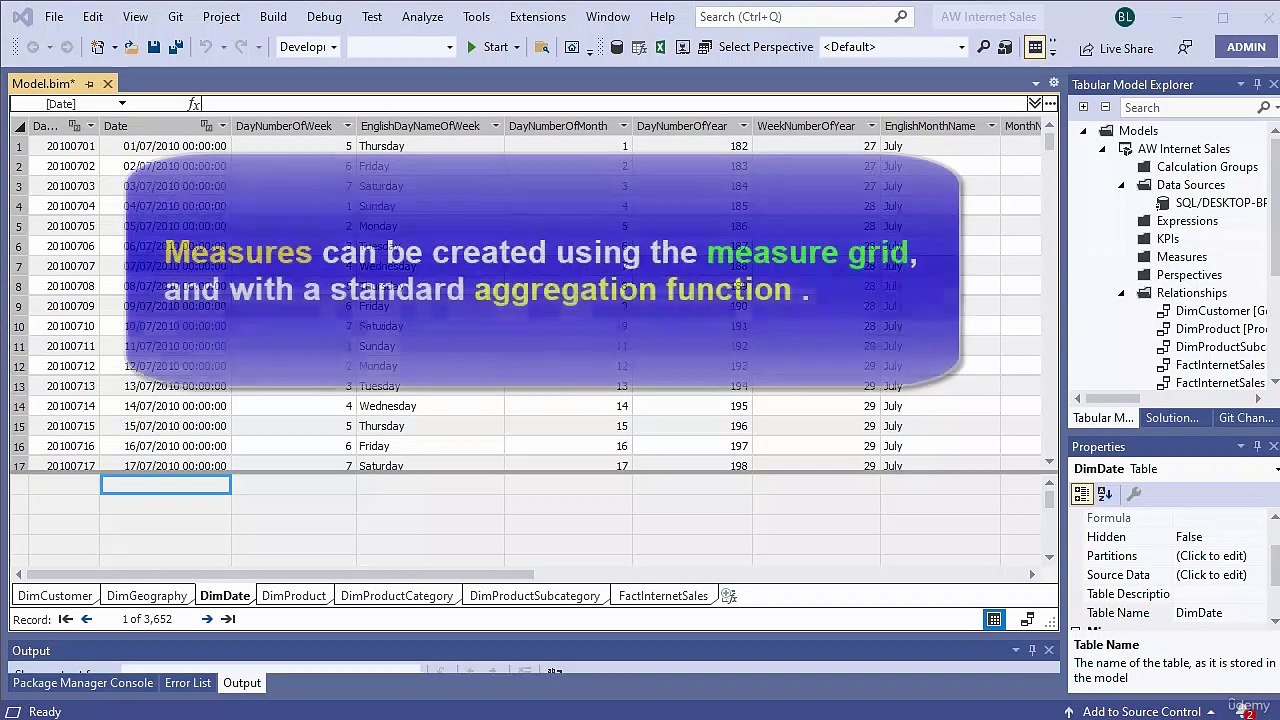Open DayNumberOfWeek column filter dropdown
1280x720 pixels.
348,126
